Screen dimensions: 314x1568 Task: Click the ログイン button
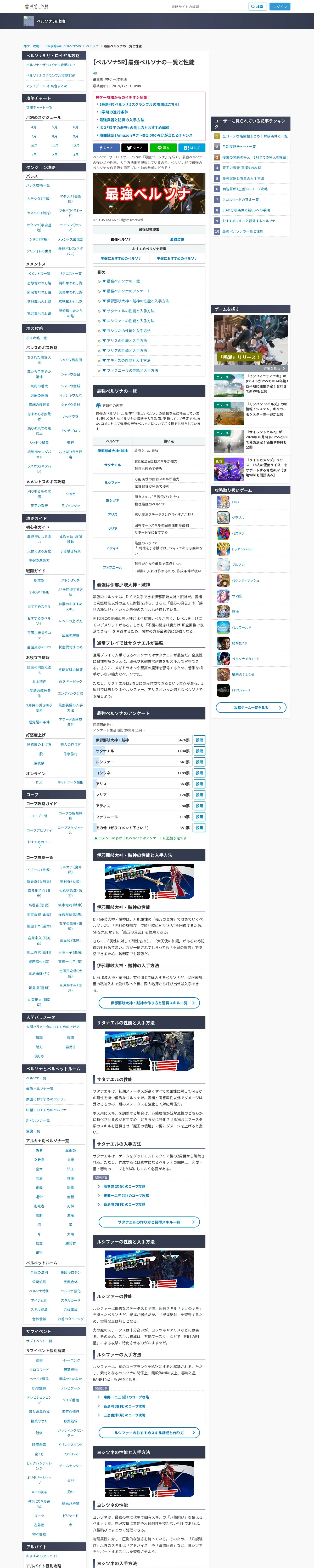280,7
